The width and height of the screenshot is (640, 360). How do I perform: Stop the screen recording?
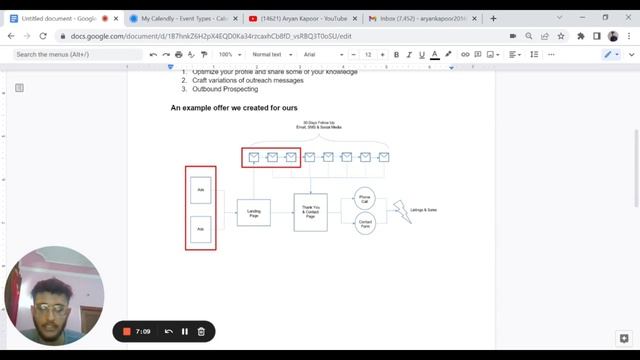[127, 331]
